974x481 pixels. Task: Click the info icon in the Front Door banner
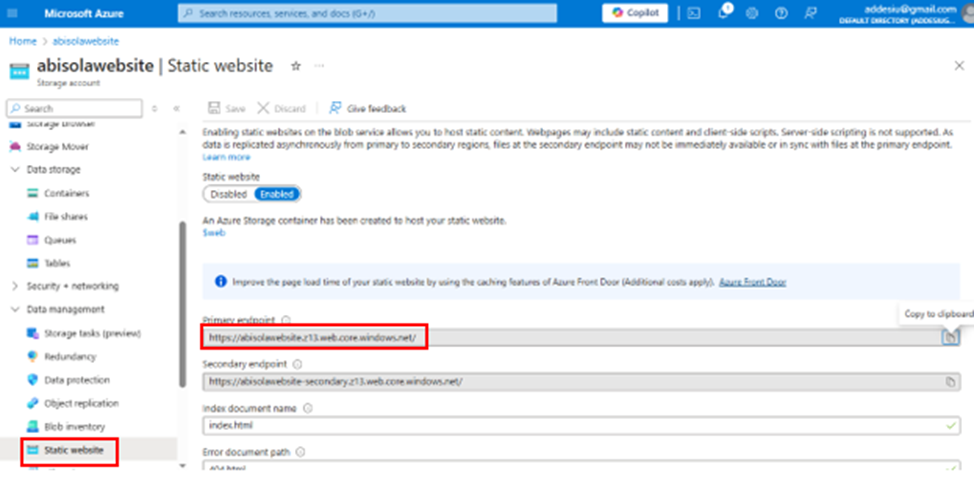tap(221, 282)
